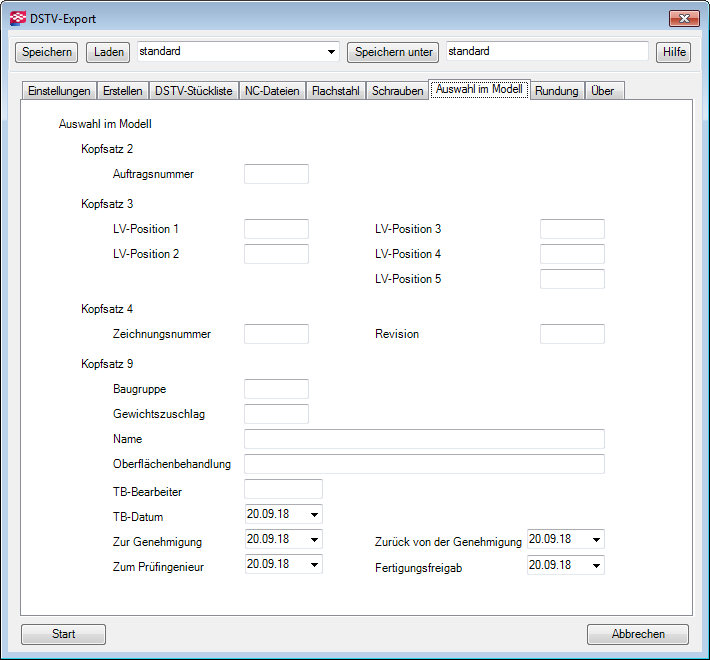
Task: Select the NC-Dateien tab
Action: click(x=272, y=91)
